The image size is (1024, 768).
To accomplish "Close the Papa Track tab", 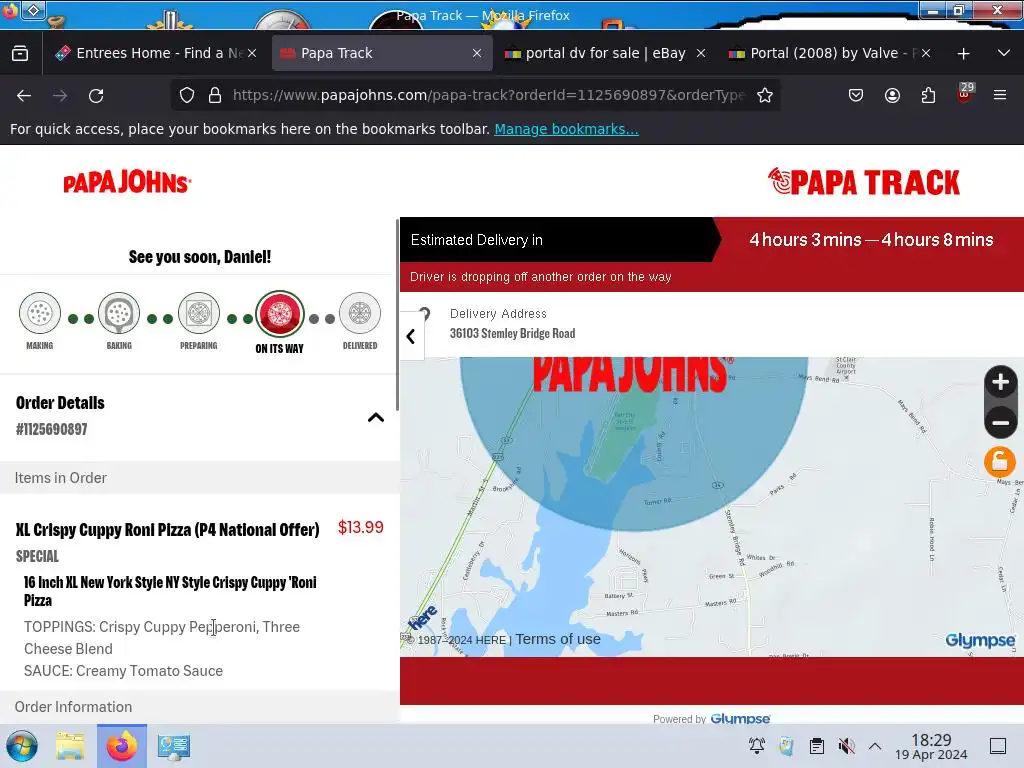I will point(477,53).
